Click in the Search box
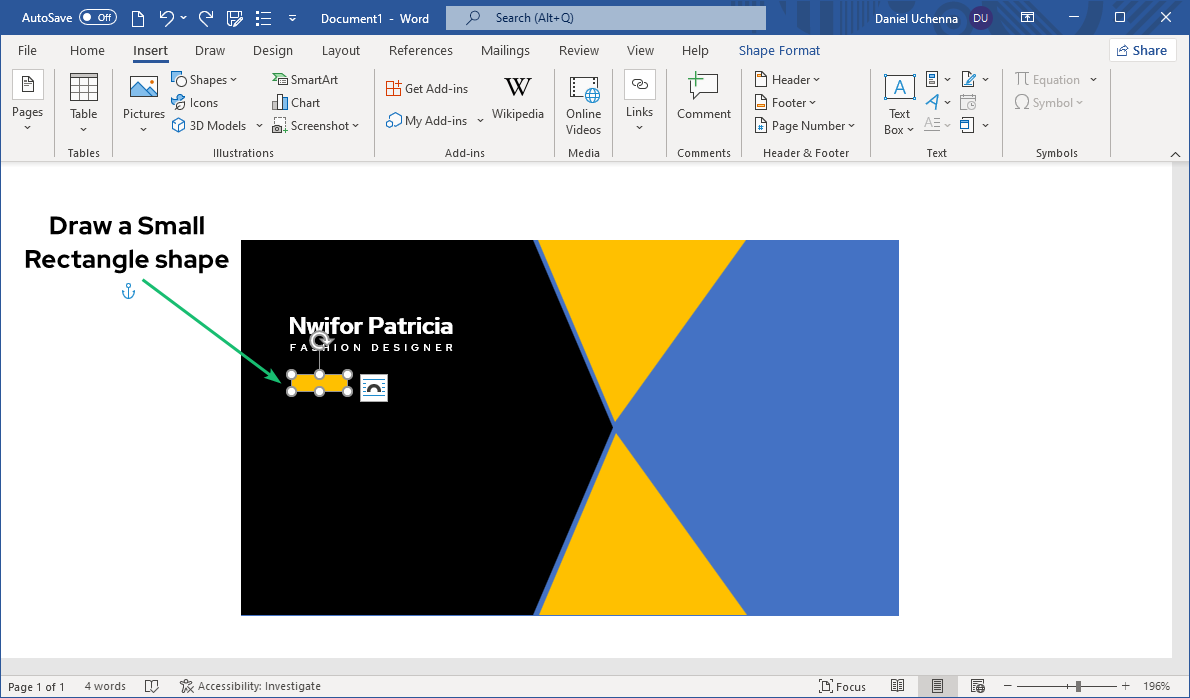This screenshot has height=698, width=1190. pyautogui.click(x=605, y=18)
